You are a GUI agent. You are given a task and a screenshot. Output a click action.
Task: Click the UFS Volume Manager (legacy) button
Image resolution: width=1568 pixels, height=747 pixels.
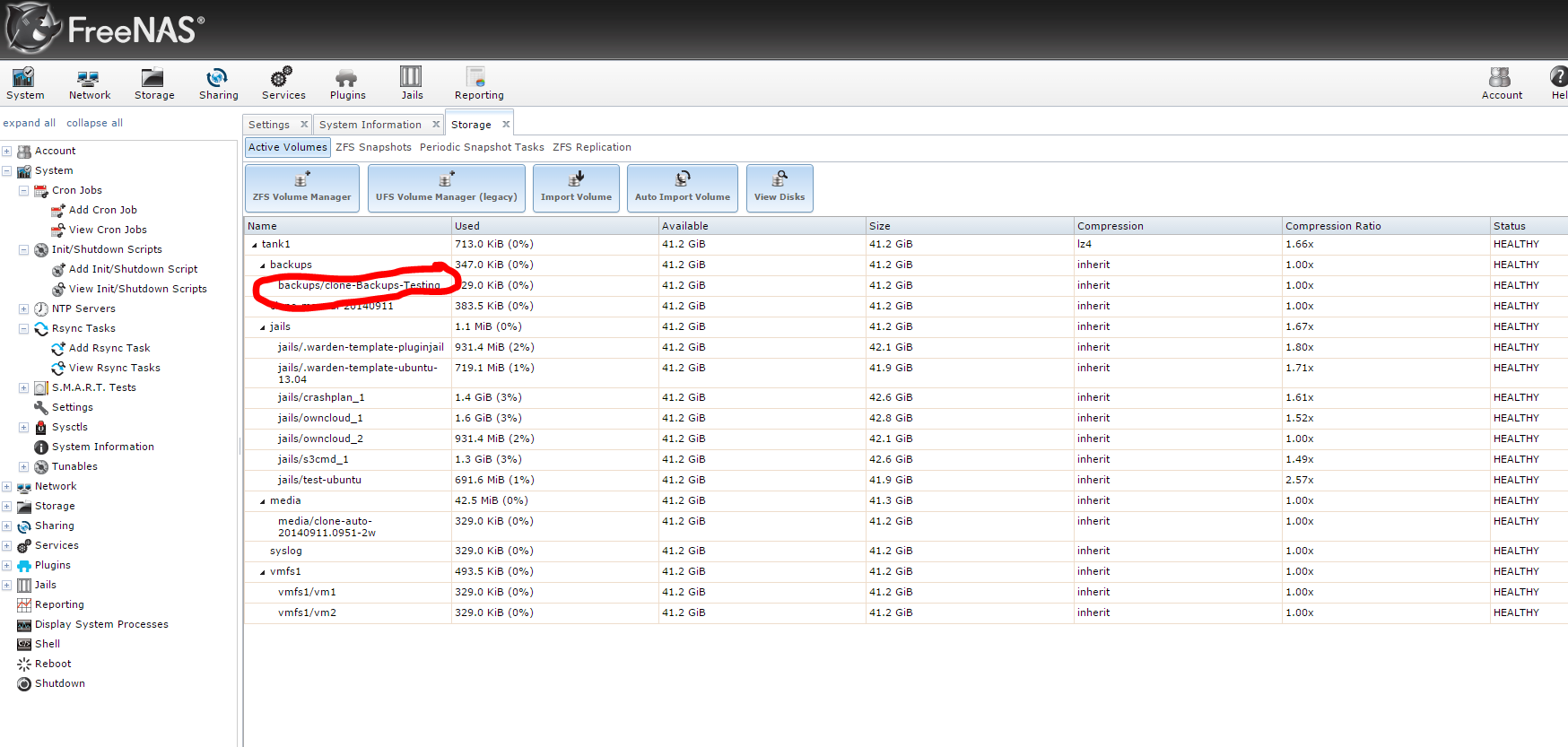[446, 188]
